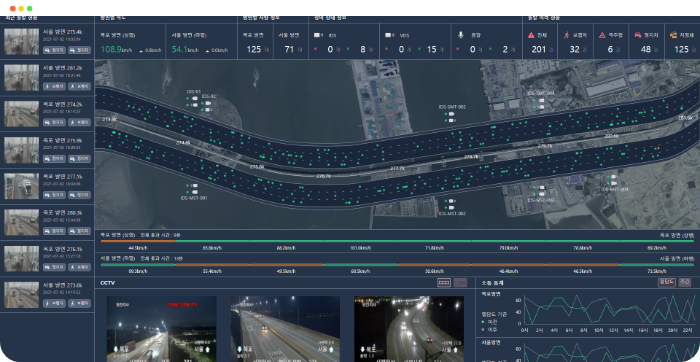Click the VDS camera icon in status panel
Image resolution: width=700 pixels, height=362 pixels.
pos(389,35)
